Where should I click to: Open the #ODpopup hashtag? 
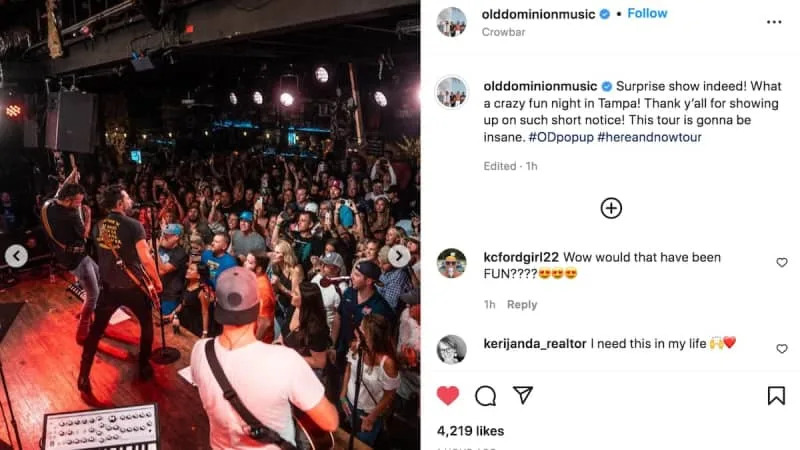coord(561,137)
